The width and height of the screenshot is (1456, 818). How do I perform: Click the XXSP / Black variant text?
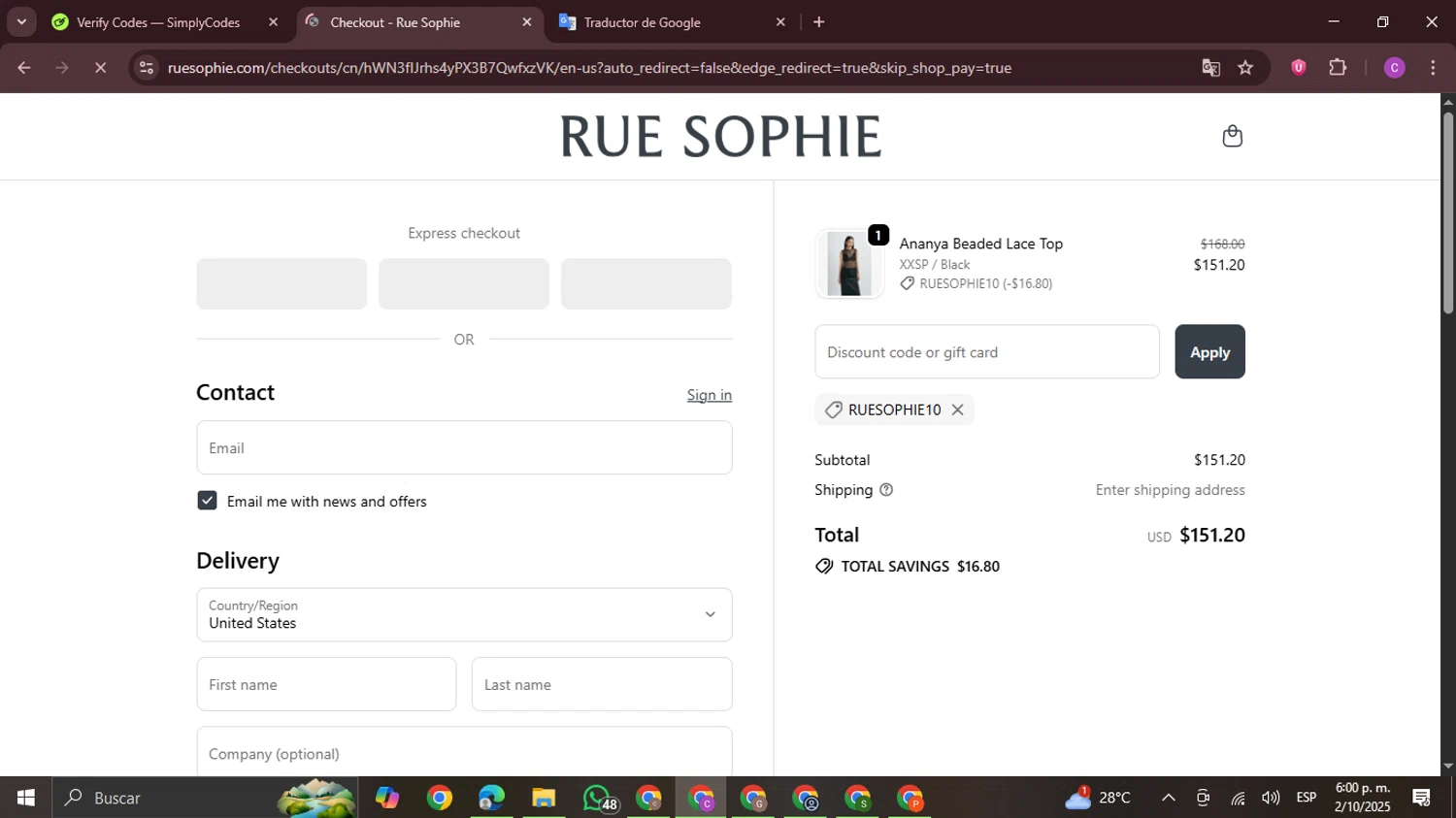click(x=934, y=264)
